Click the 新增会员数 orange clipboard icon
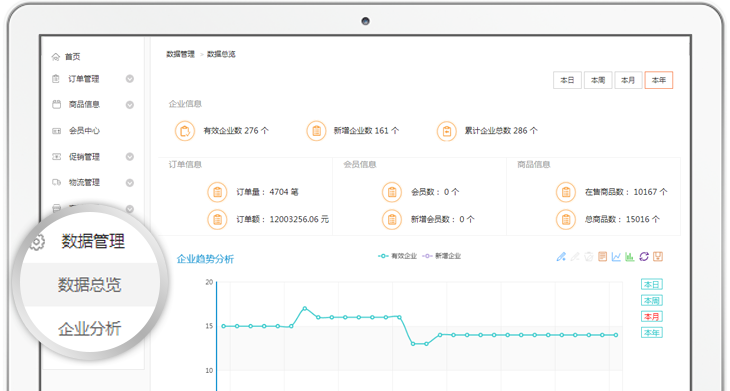730x391 pixels. tap(392, 219)
